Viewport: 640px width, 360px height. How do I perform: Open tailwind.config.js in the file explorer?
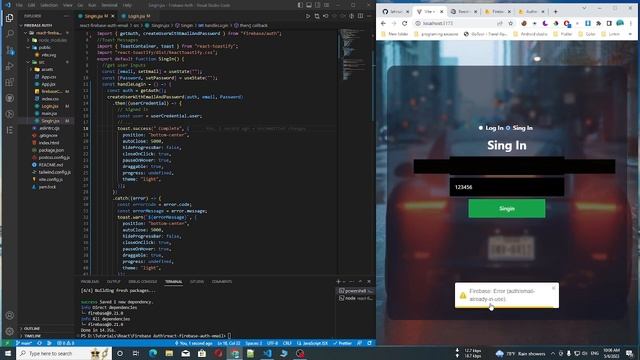[x=54, y=172]
